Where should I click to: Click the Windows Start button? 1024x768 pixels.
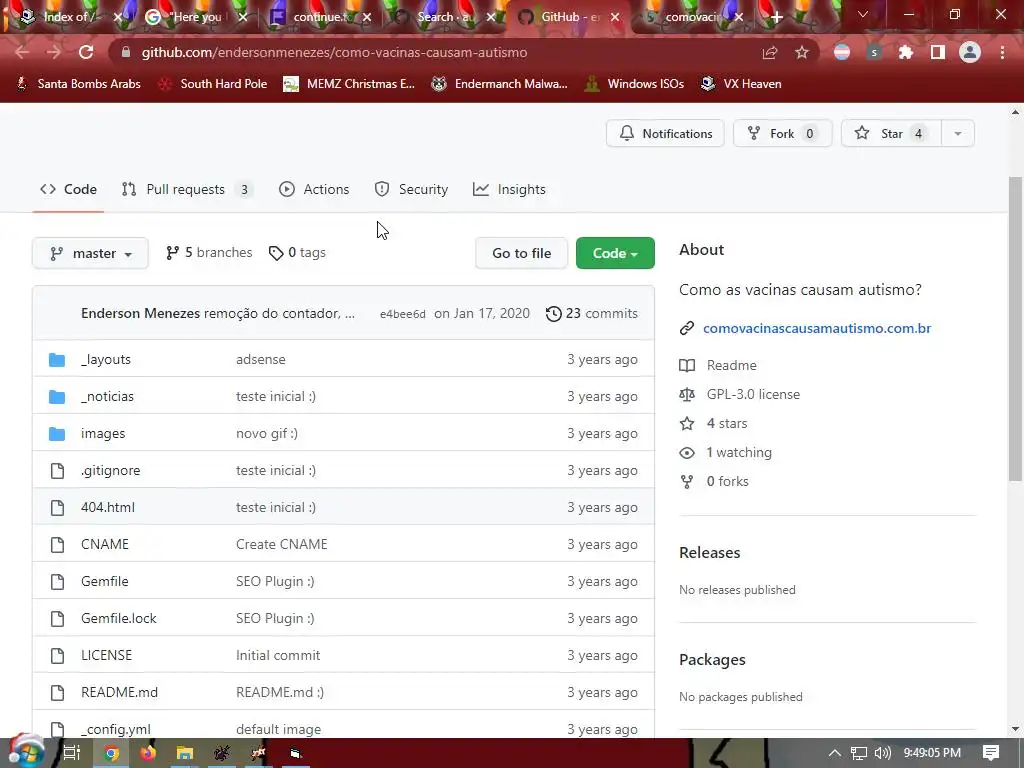26,752
